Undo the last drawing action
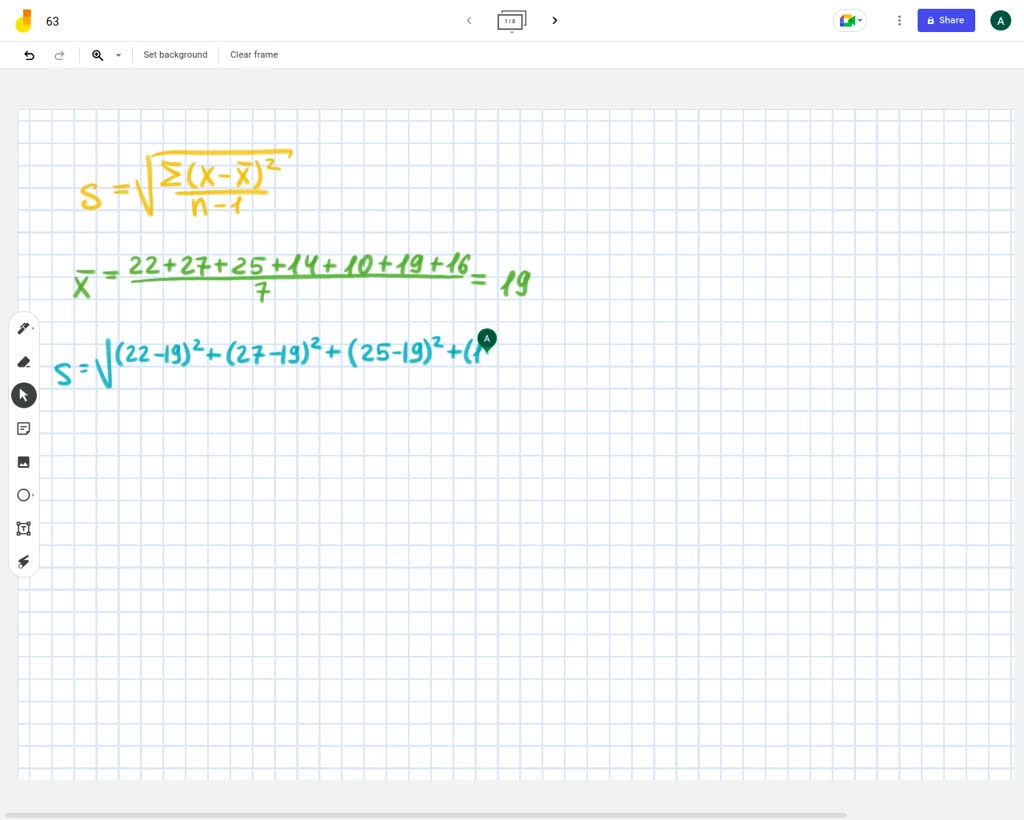1024x820 pixels. coord(29,55)
